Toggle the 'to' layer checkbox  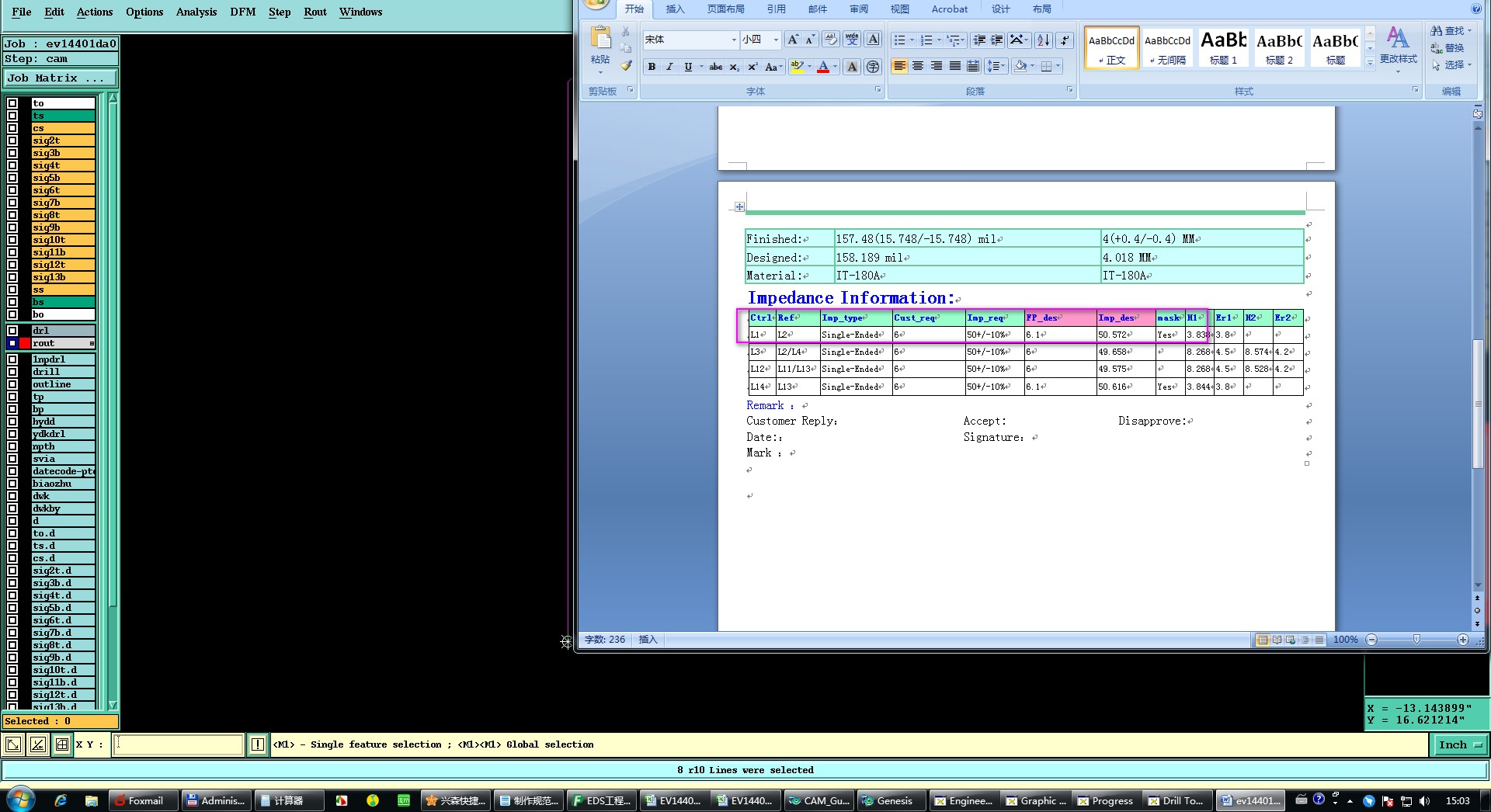pyautogui.click(x=12, y=103)
